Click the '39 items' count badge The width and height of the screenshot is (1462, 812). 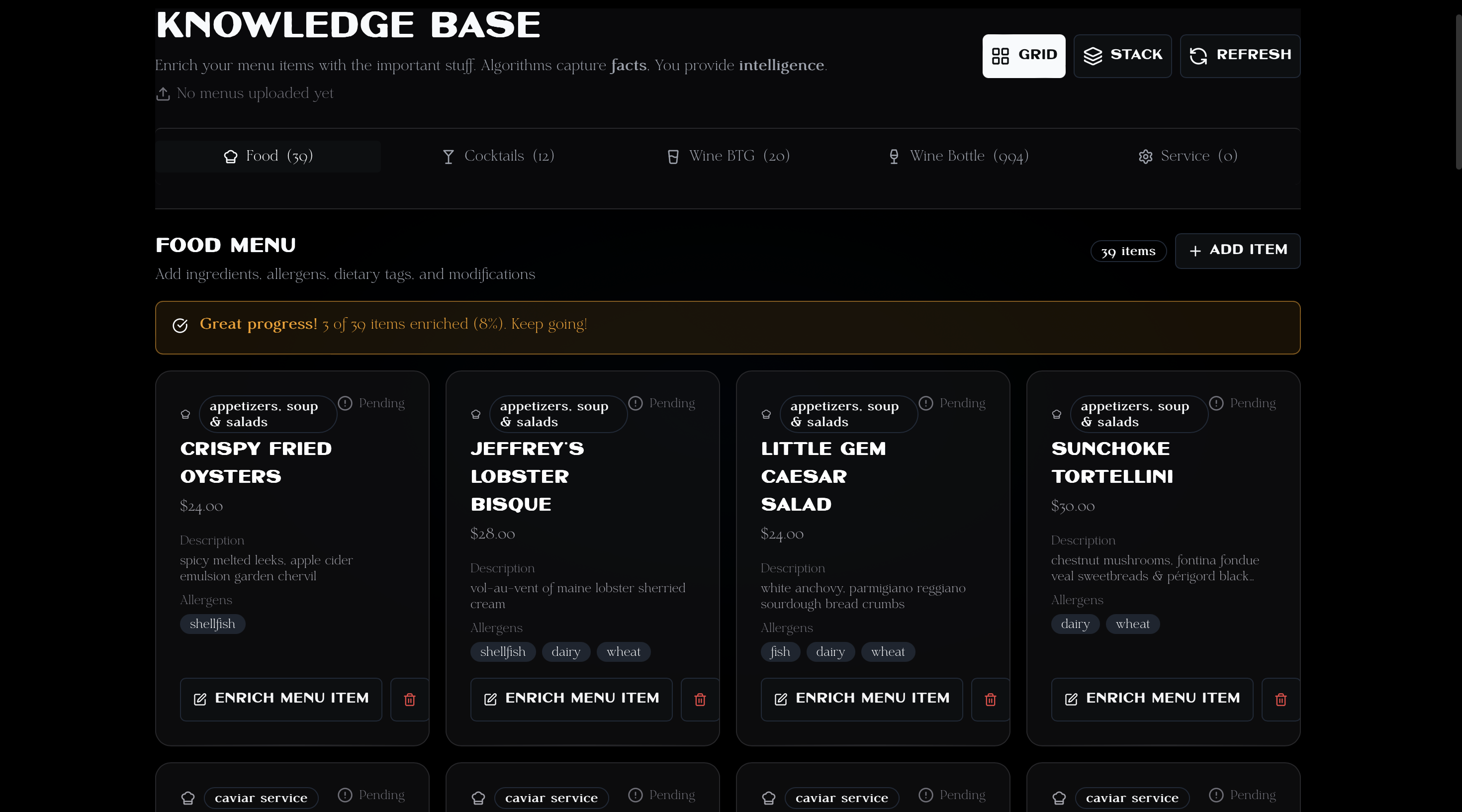tap(1128, 251)
